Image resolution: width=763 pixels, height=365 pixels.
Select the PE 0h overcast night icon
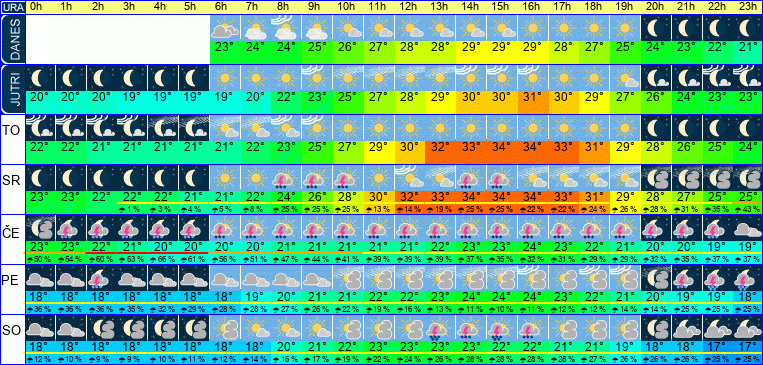pos(40,278)
